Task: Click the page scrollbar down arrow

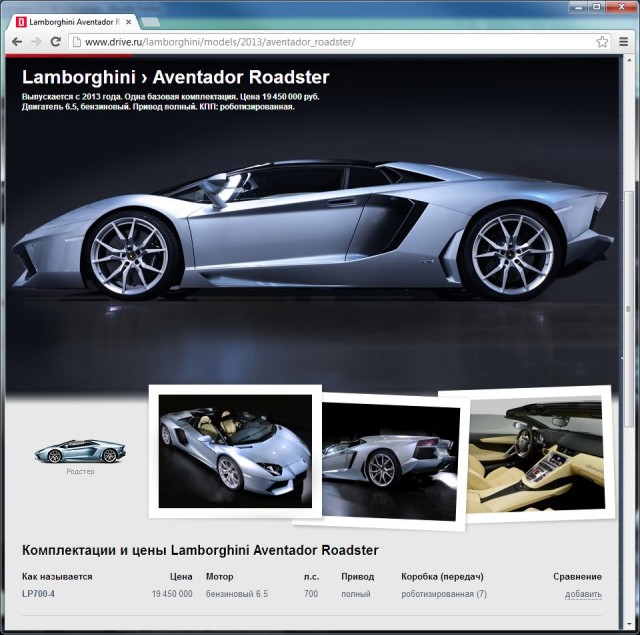Action: [x=629, y=625]
